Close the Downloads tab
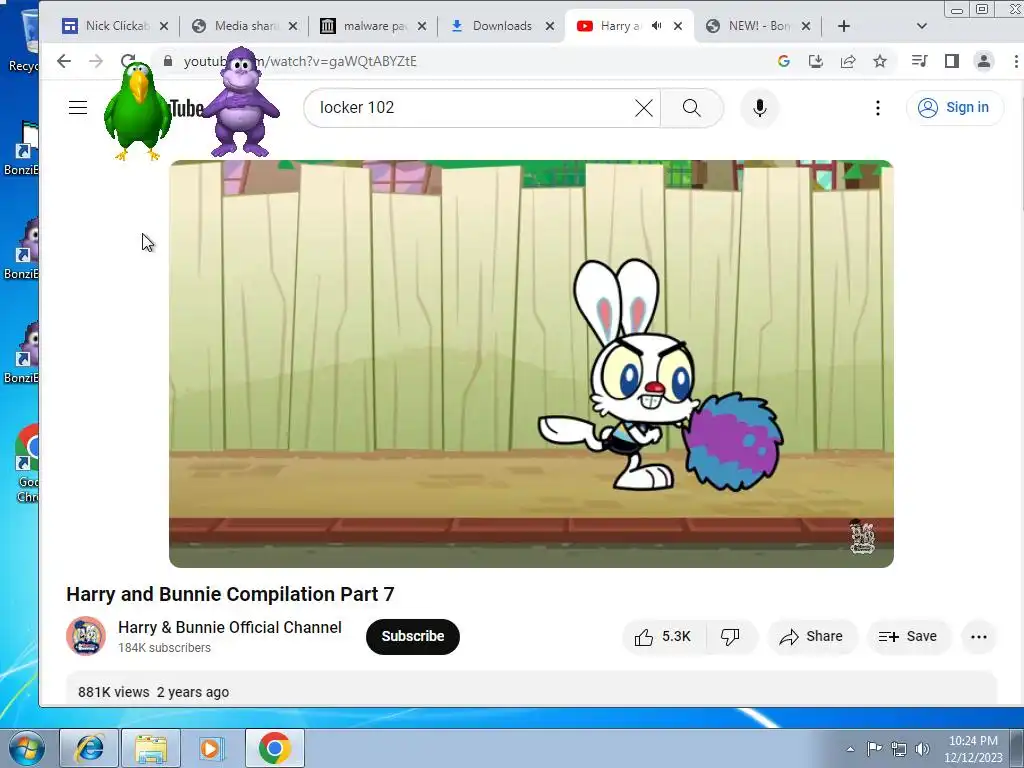This screenshot has width=1024, height=768. click(550, 26)
